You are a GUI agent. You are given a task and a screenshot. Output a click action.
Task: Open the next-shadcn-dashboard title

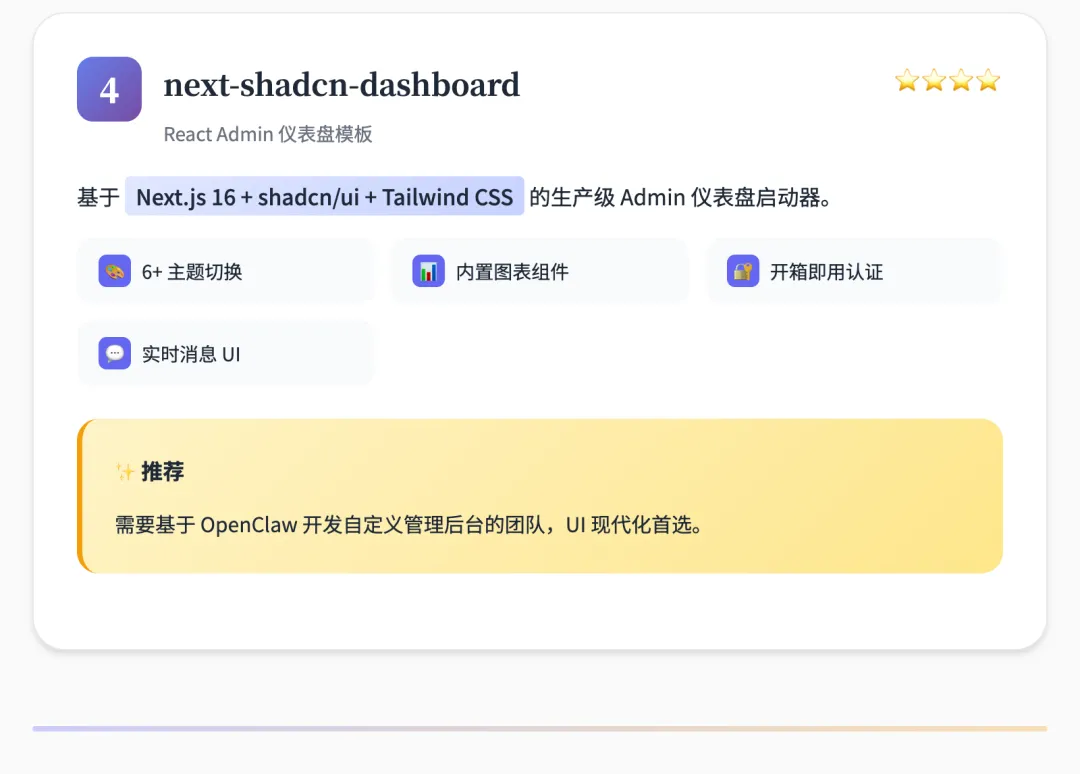point(341,85)
